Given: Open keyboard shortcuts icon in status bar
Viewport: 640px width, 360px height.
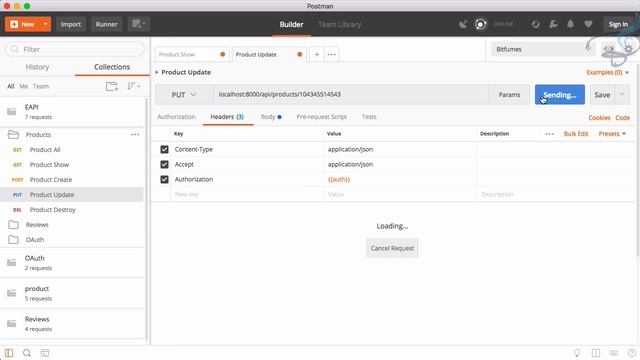Looking at the screenshot, I should pyautogui.click(x=613, y=353).
